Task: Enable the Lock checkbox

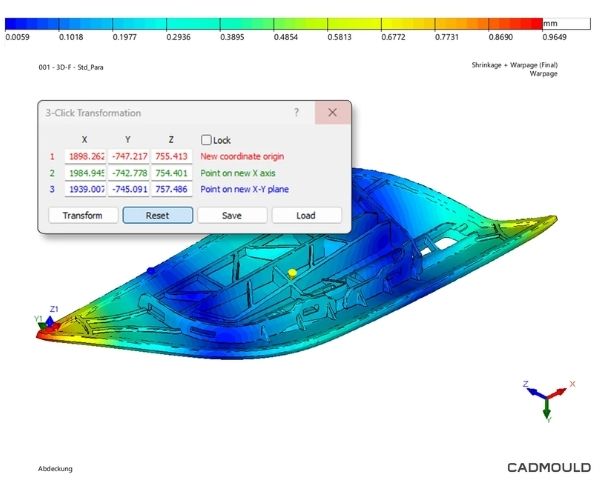Action: 207,140
